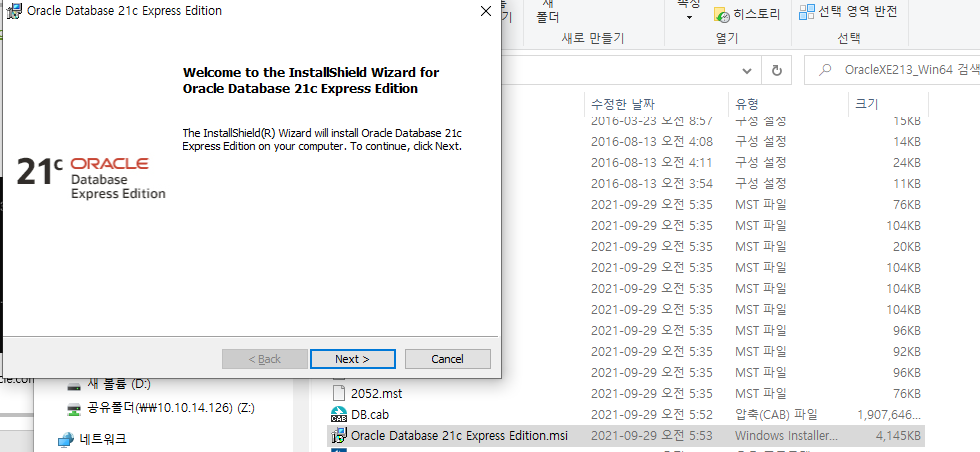The image size is (980, 452).
Task: Click the 2021-09-29 오전 5:52 date cell
Action: [652, 414]
